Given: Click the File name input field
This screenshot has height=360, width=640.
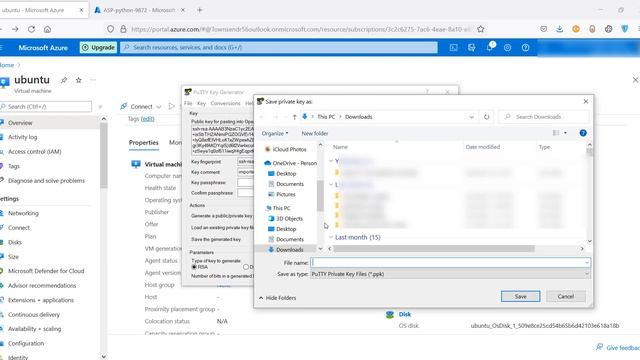Looking at the screenshot, I should pos(450,262).
